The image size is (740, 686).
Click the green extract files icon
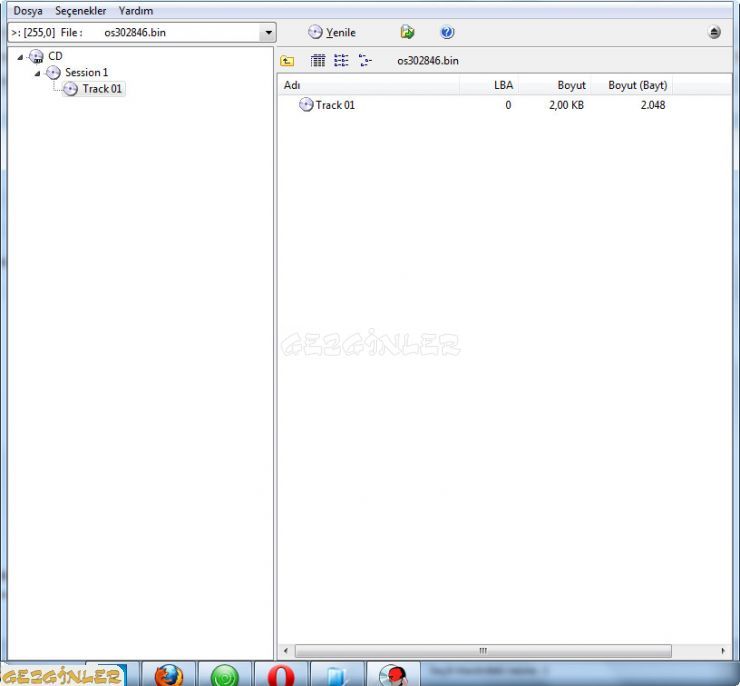(x=407, y=32)
